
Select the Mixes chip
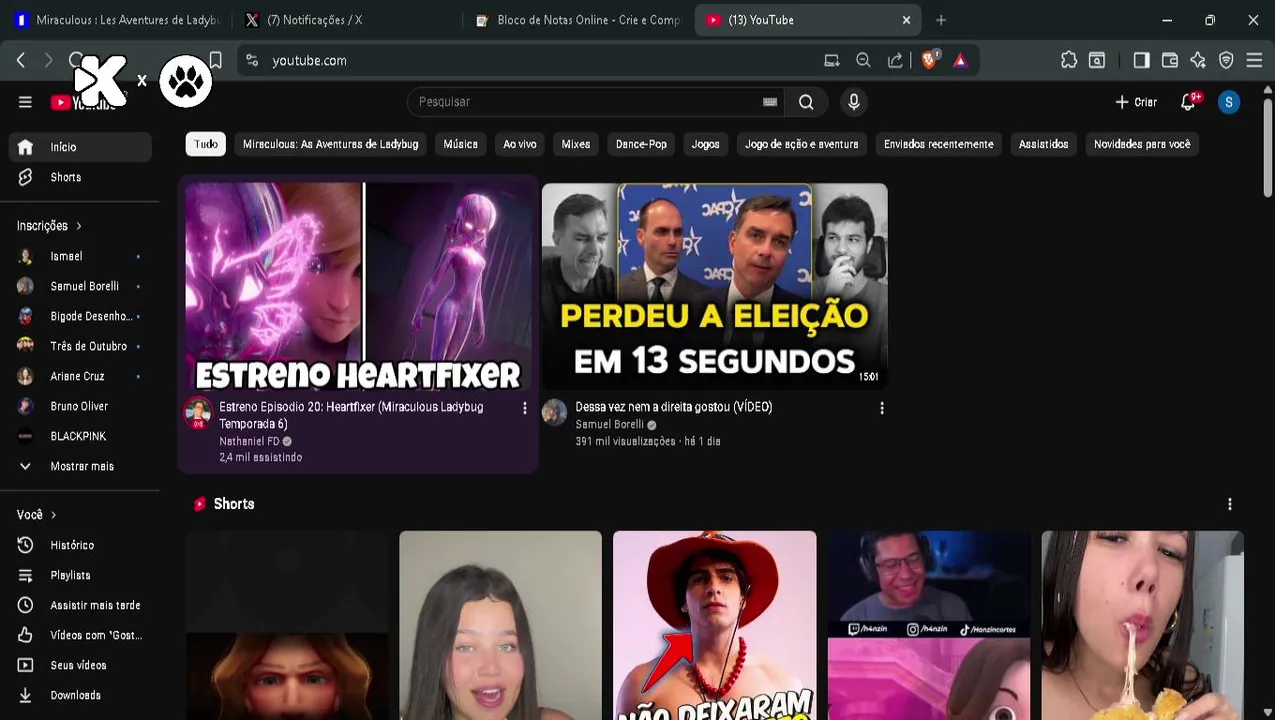[x=576, y=144]
